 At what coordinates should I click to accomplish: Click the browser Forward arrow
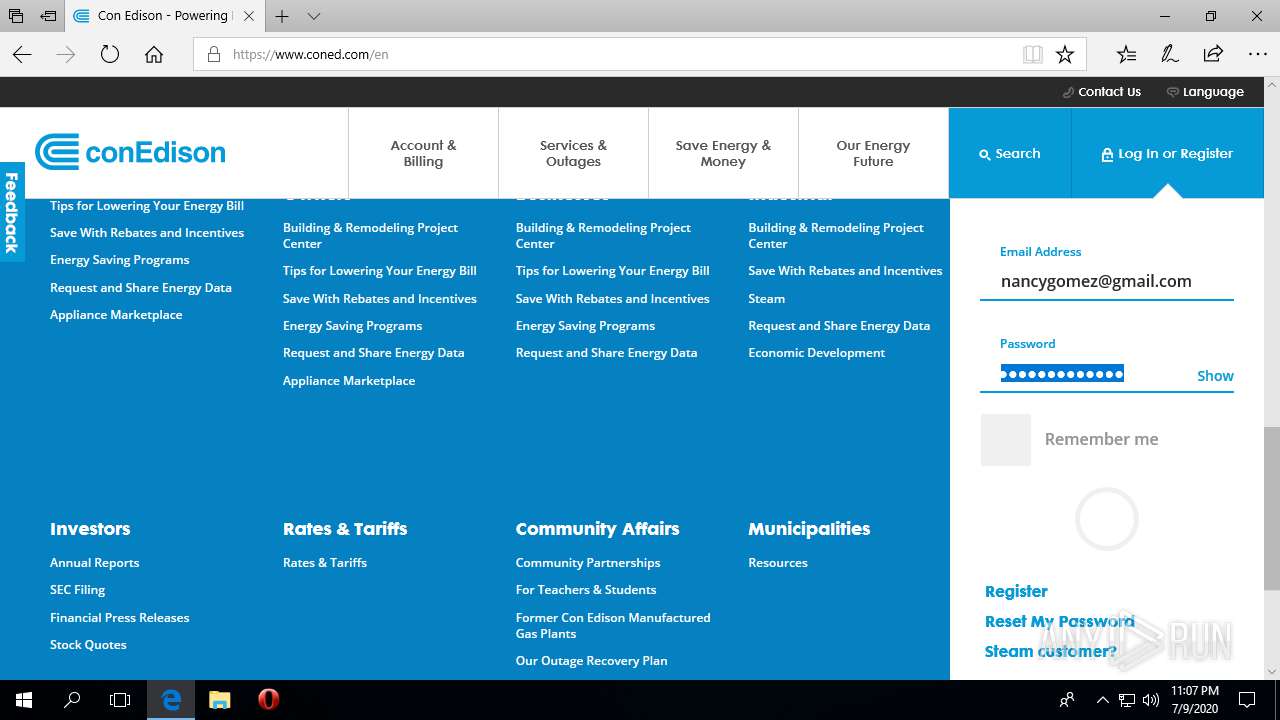pos(66,55)
